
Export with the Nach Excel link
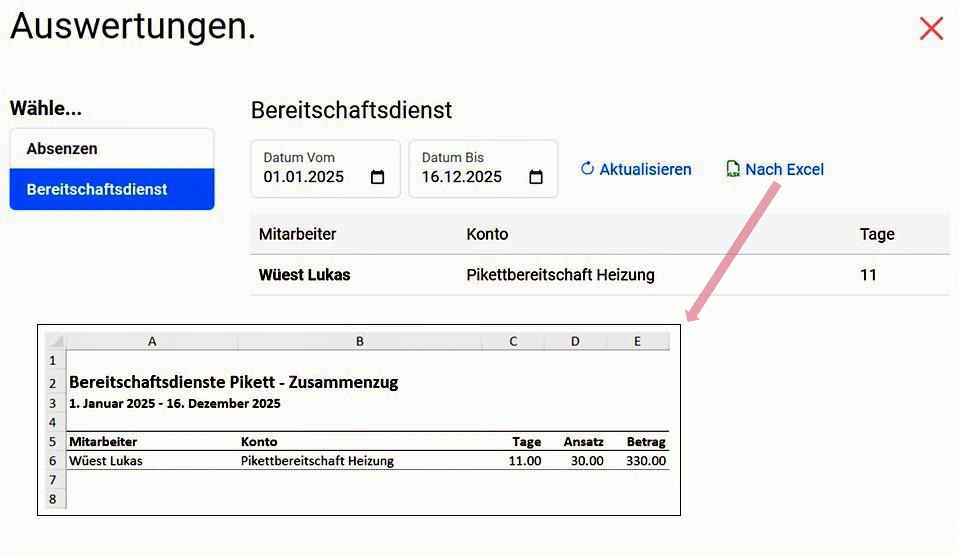click(784, 170)
